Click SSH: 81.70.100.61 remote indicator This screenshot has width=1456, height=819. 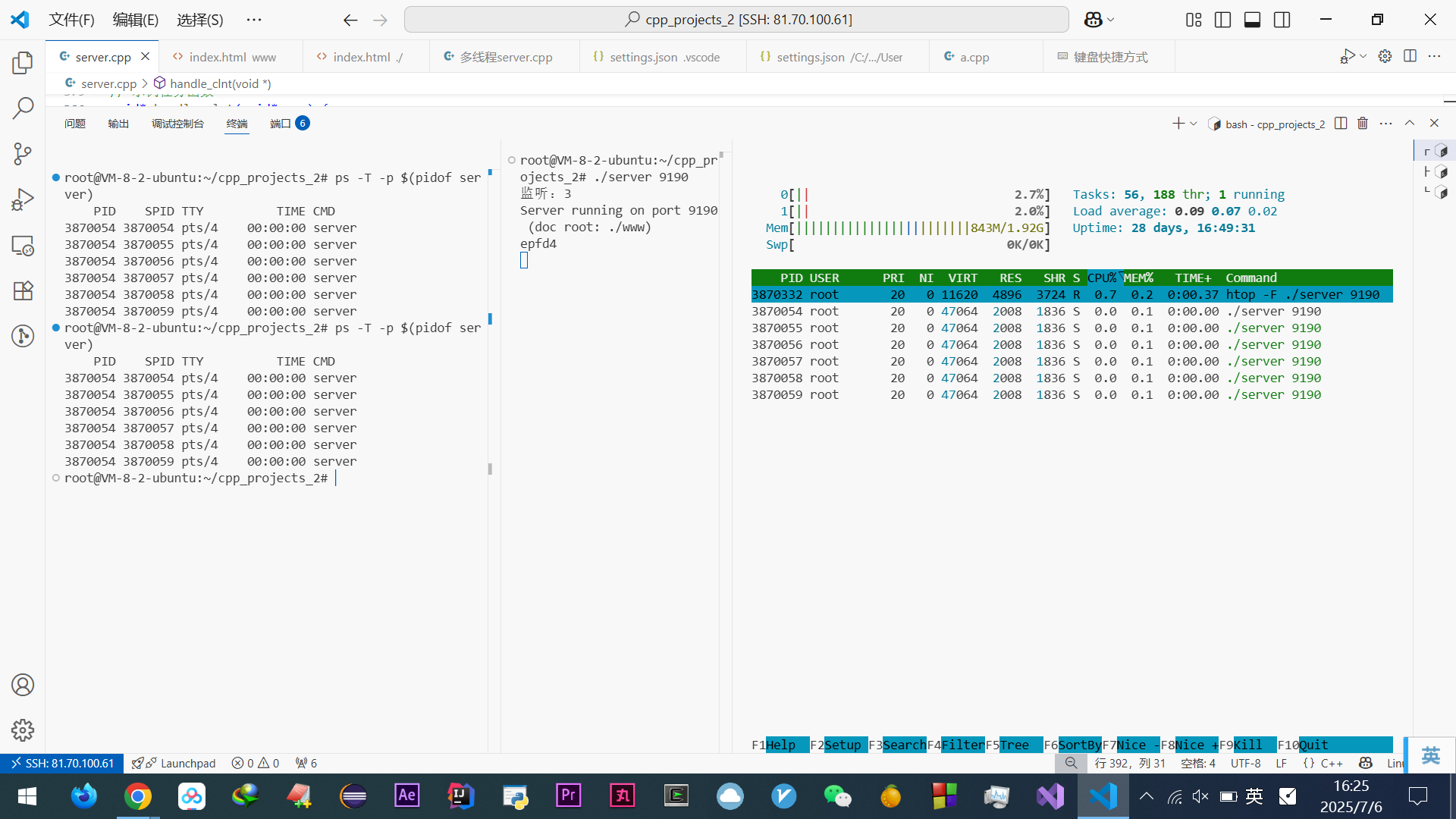pos(62,763)
